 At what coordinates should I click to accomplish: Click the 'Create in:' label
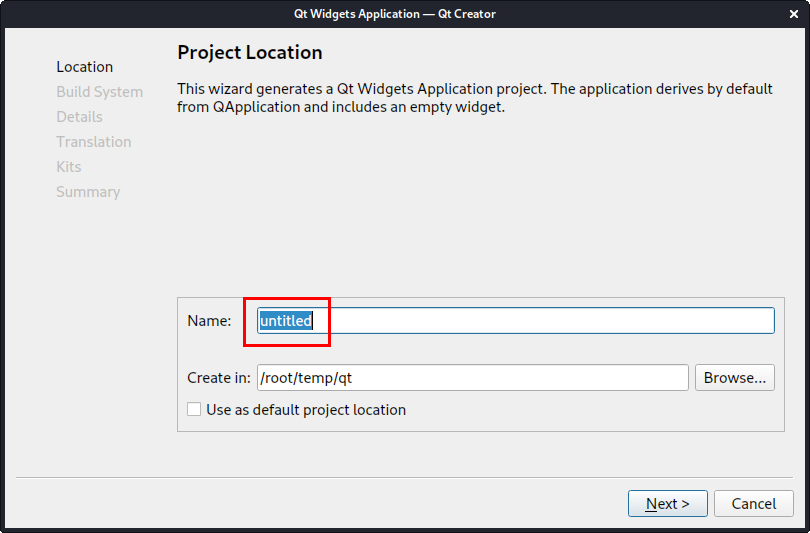(x=218, y=378)
